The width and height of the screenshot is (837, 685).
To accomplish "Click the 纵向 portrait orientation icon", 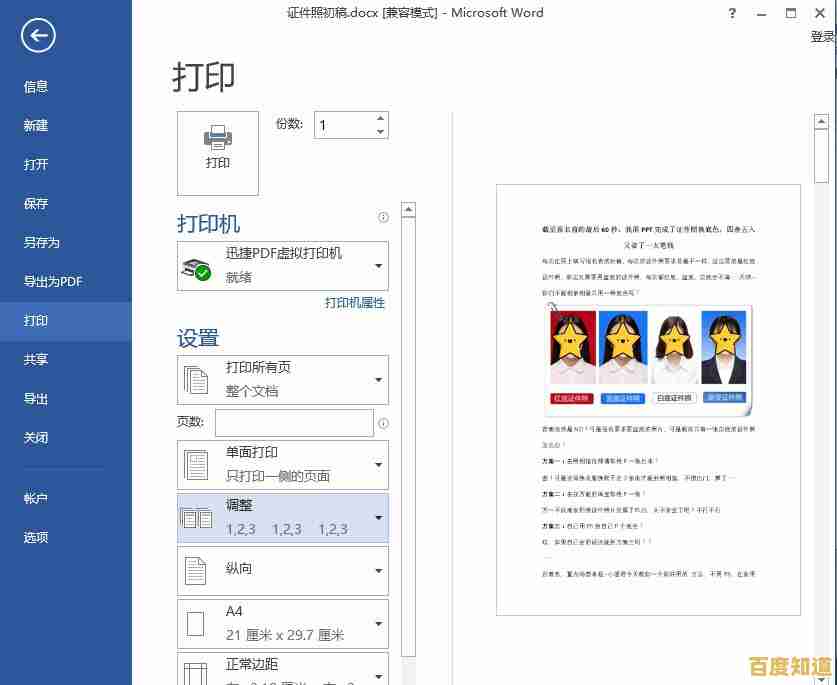I will coord(198,570).
